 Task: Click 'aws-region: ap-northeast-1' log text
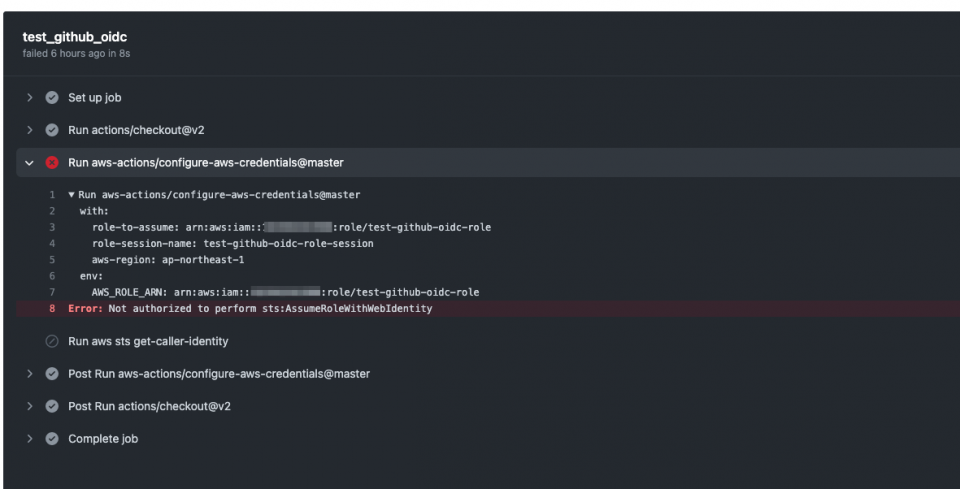click(x=168, y=259)
